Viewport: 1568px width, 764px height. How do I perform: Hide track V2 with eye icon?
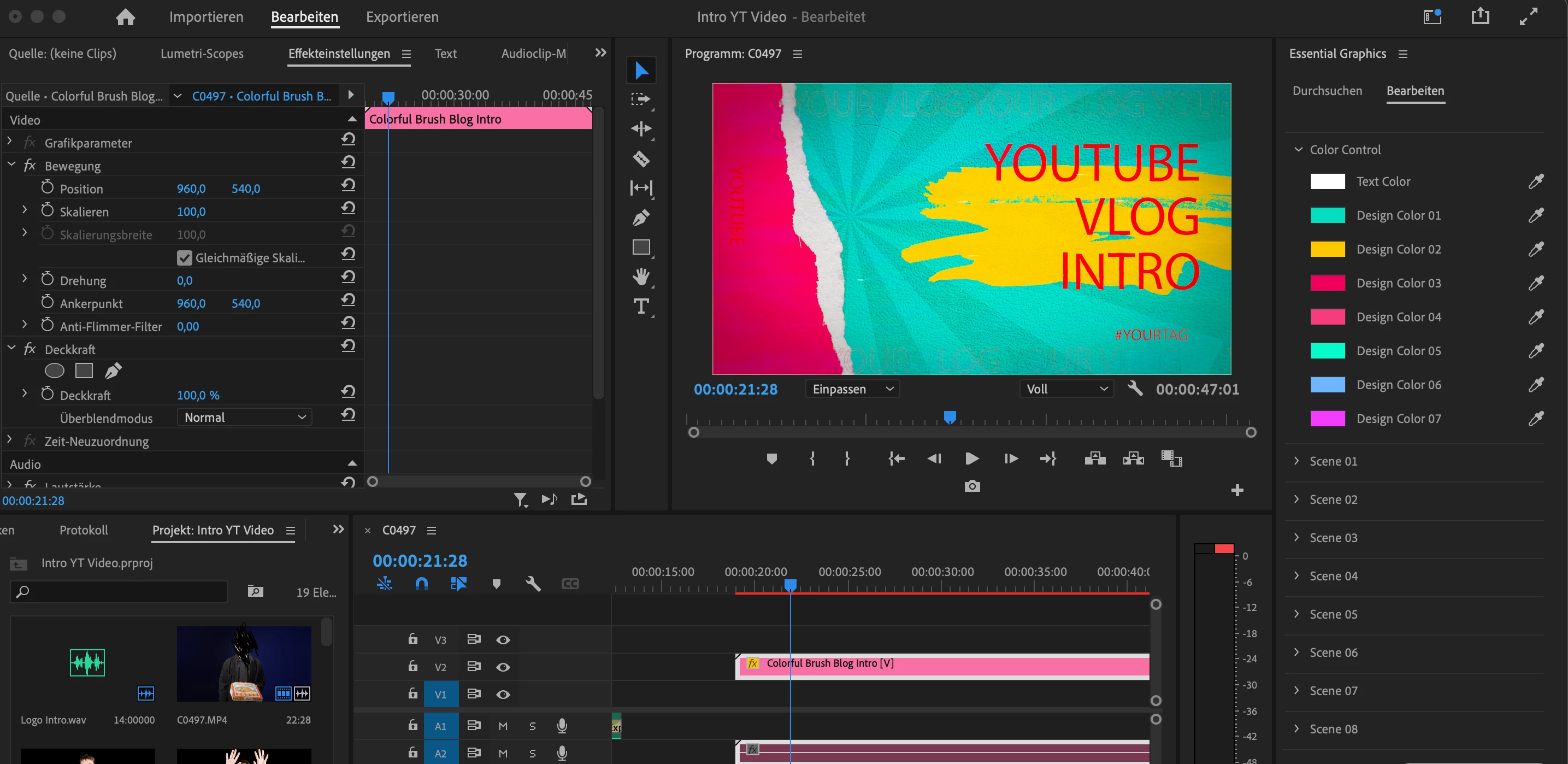click(503, 667)
